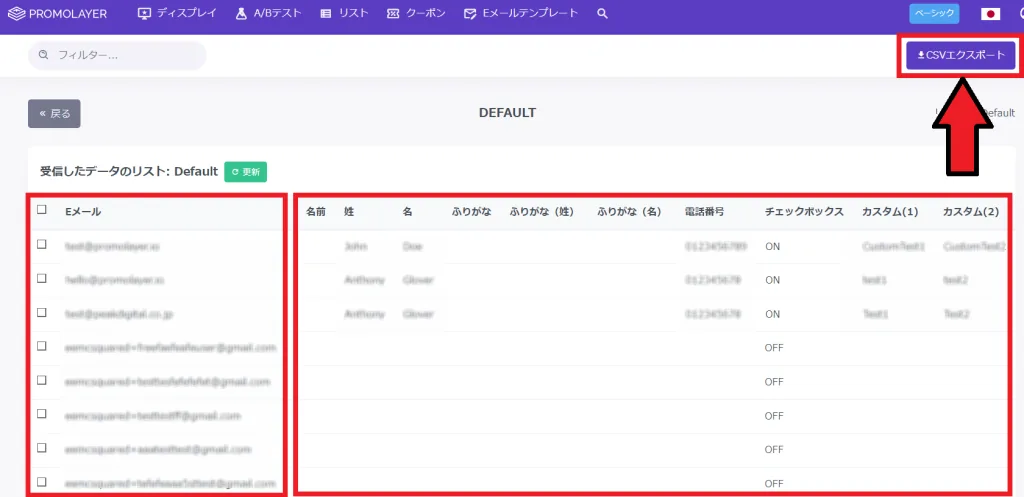Screen dimensions: 1024x497
Task: Click the 名前 column header
Action: [x=316, y=212]
